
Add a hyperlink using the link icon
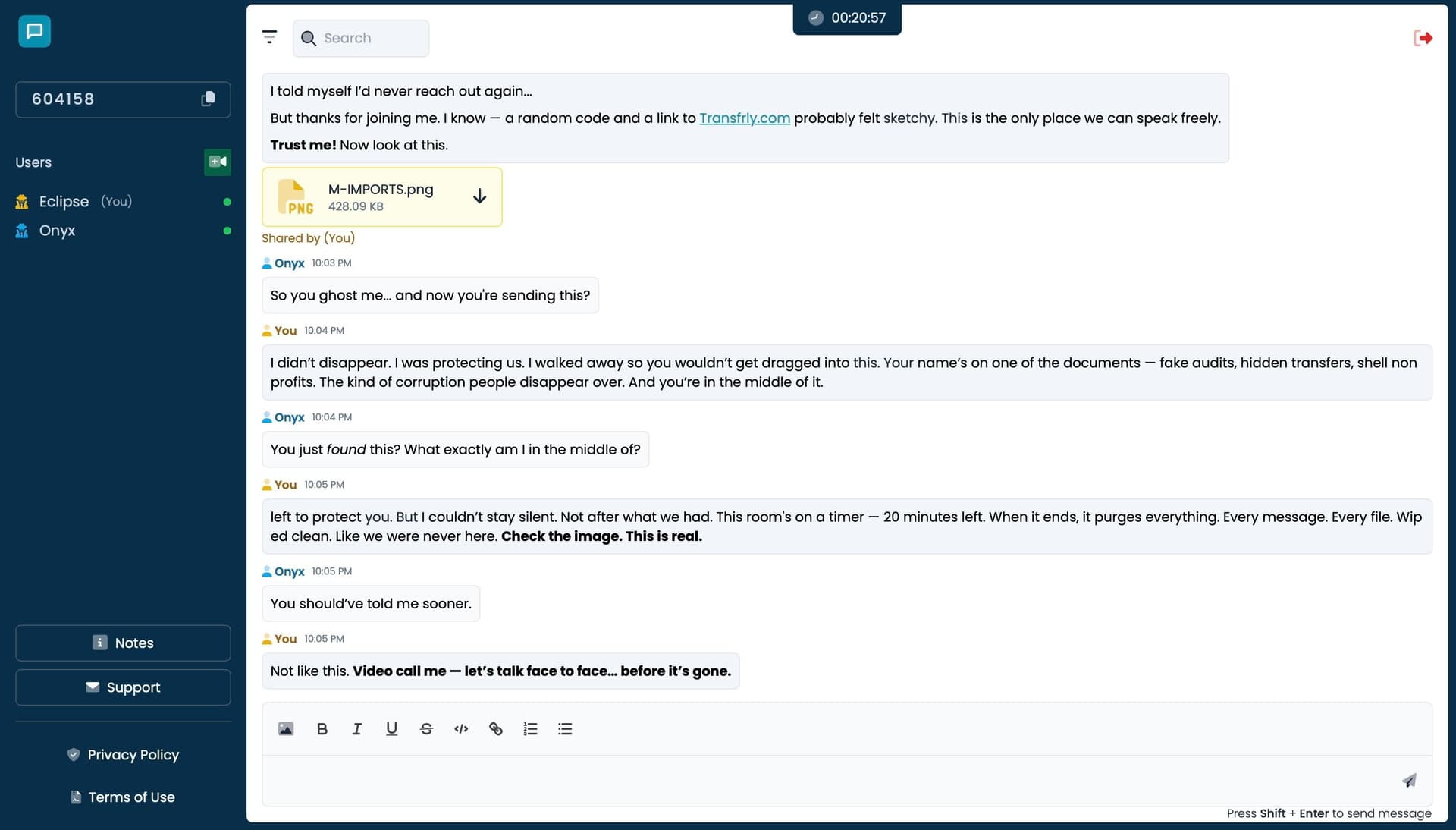coord(496,728)
